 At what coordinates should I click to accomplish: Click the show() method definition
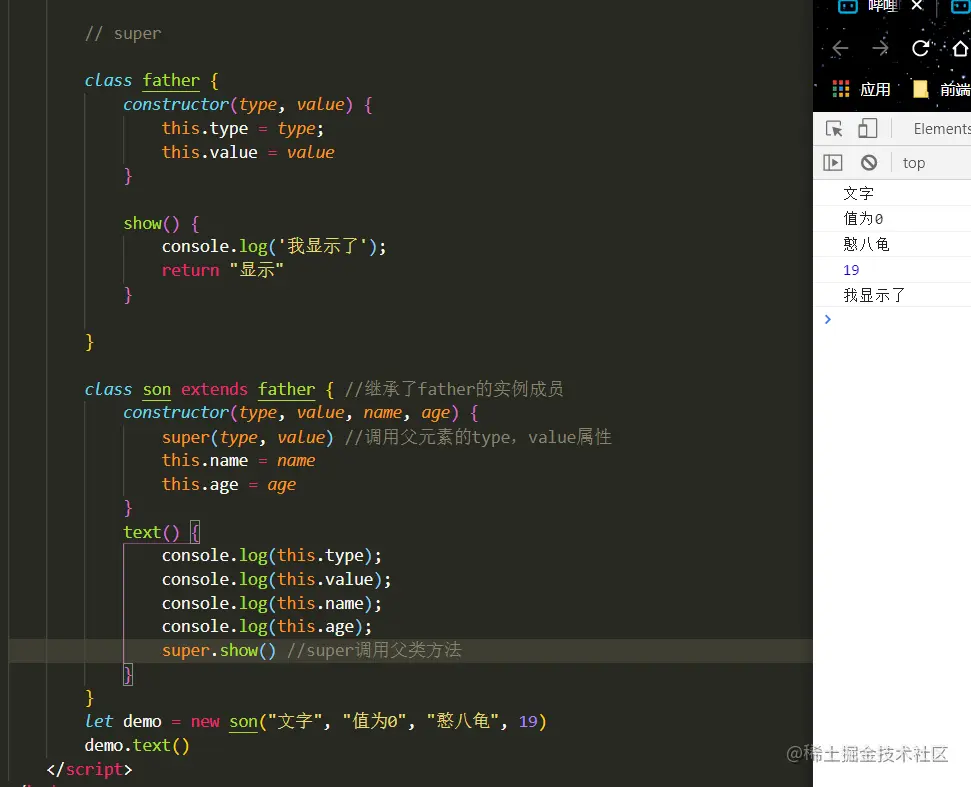click(x=161, y=223)
